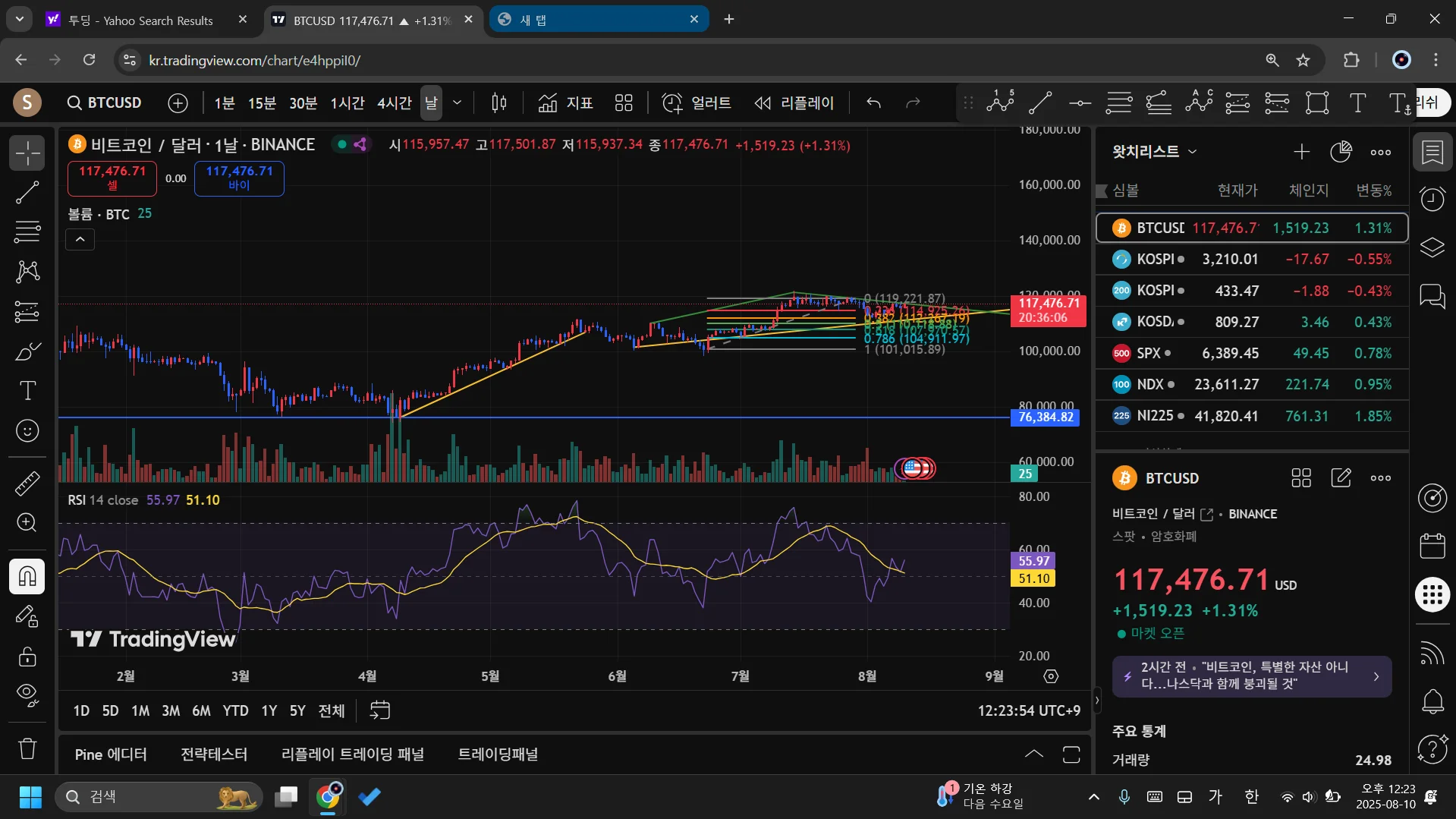Collapse the indicator legend chevron
Viewport: 1456px width, 819px height.
tap(80, 240)
